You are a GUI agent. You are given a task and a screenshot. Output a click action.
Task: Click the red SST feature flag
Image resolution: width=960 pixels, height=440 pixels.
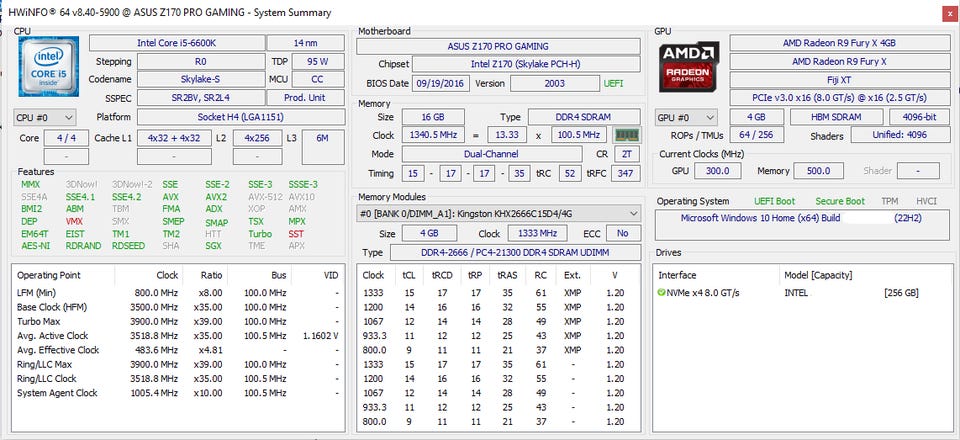point(296,234)
